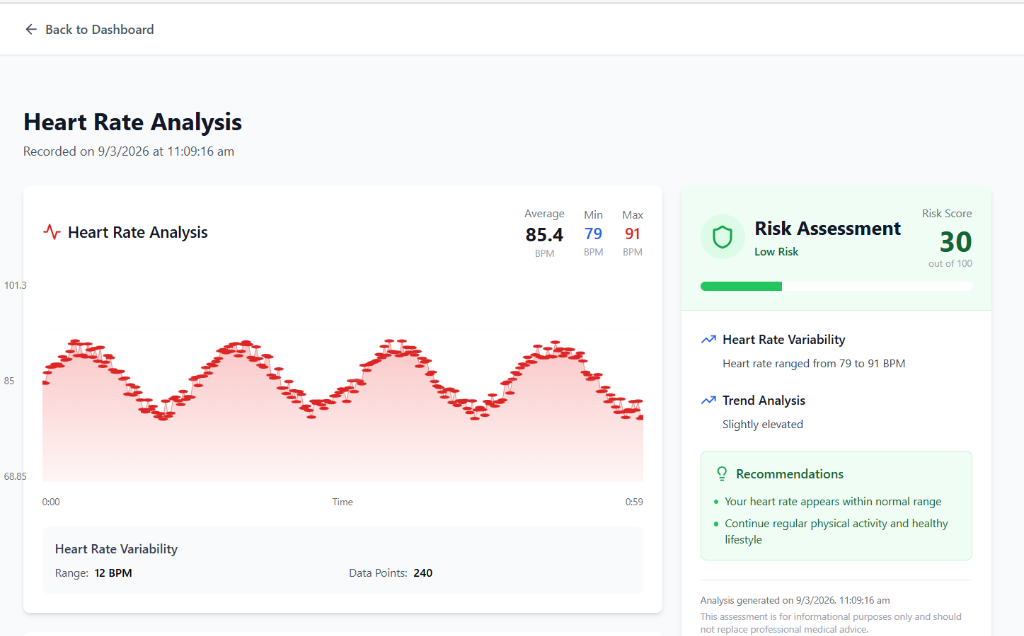The height and width of the screenshot is (636, 1024).
Task: Click the Low Risk label
Action: coord(776,251)
